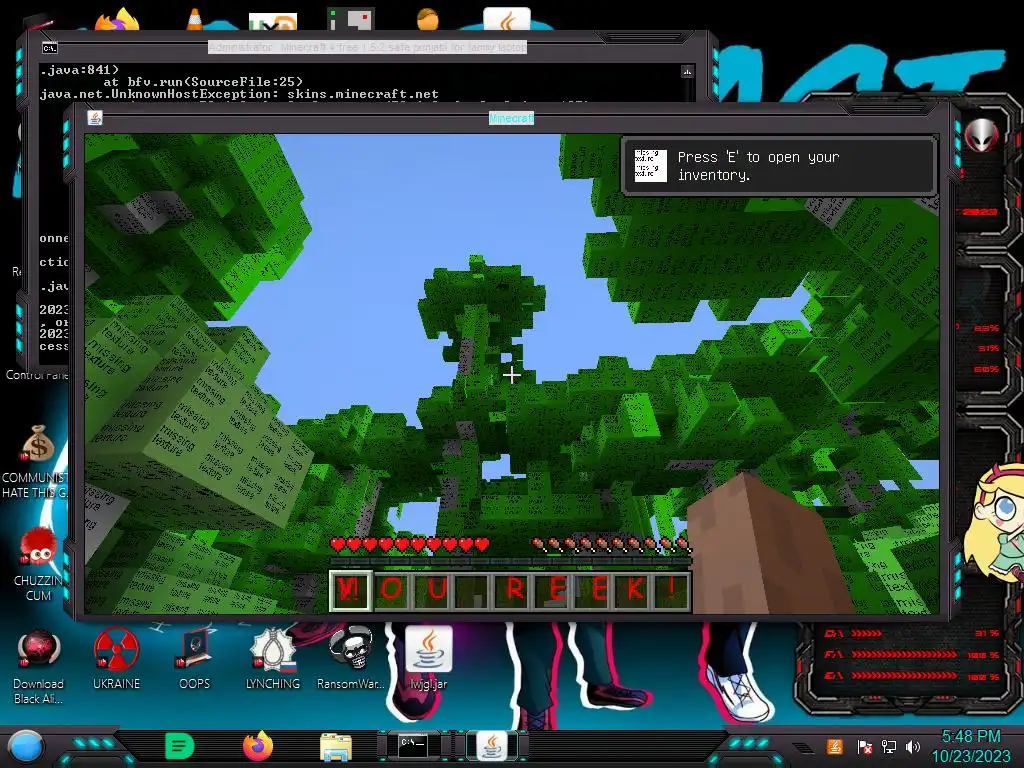Click the alien head gadget icon

pyautogui.click(x=982, y=136)
